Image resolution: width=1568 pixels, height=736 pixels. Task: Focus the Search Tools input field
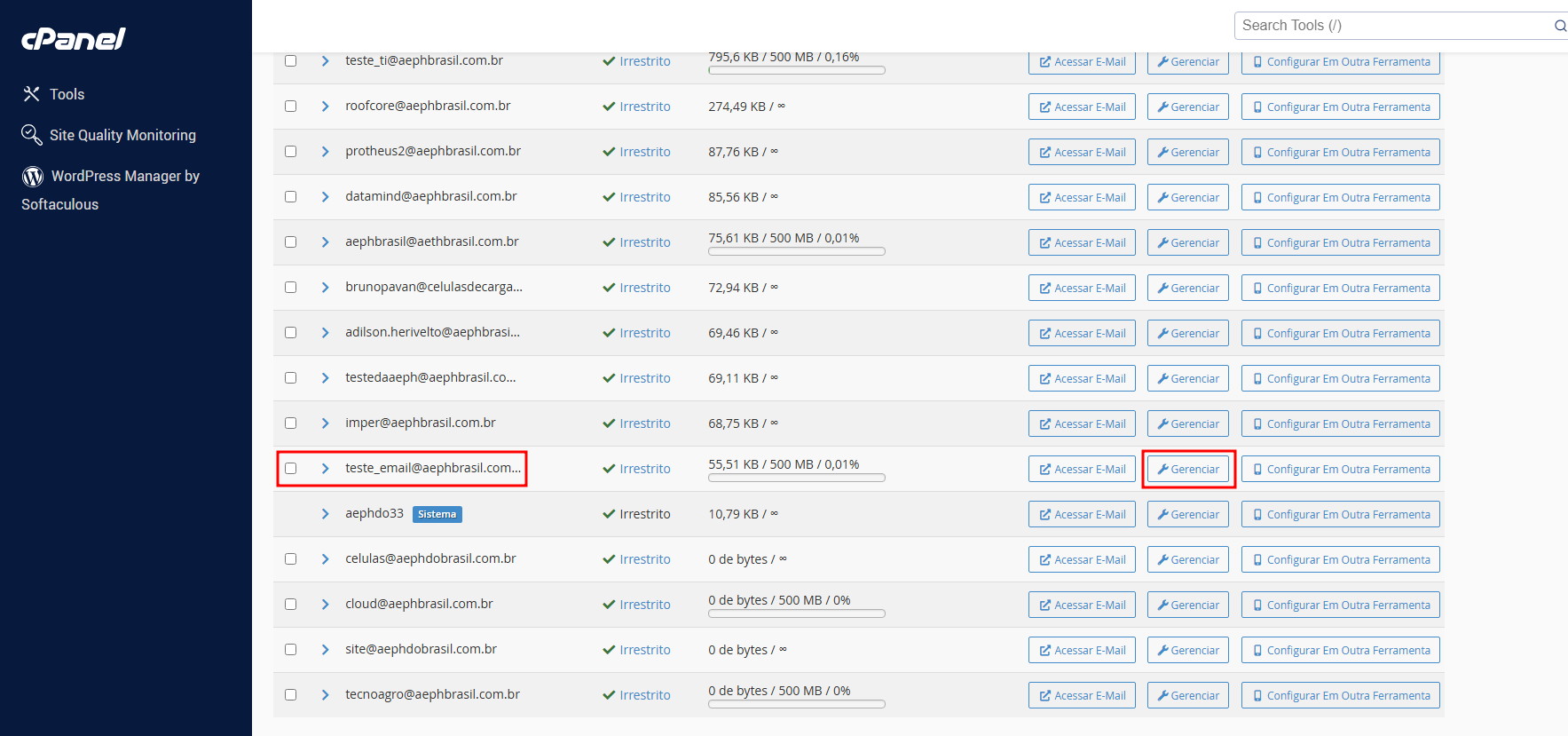pos(1395,26)
